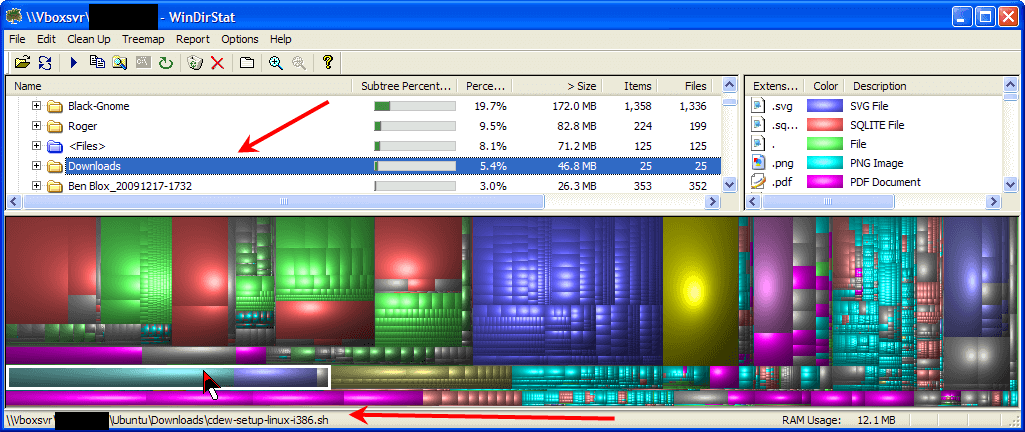Image resolution: width=1025 pixels, height=432 pixels.
Task: Click the .pdf file type icon
Action: 758,182
